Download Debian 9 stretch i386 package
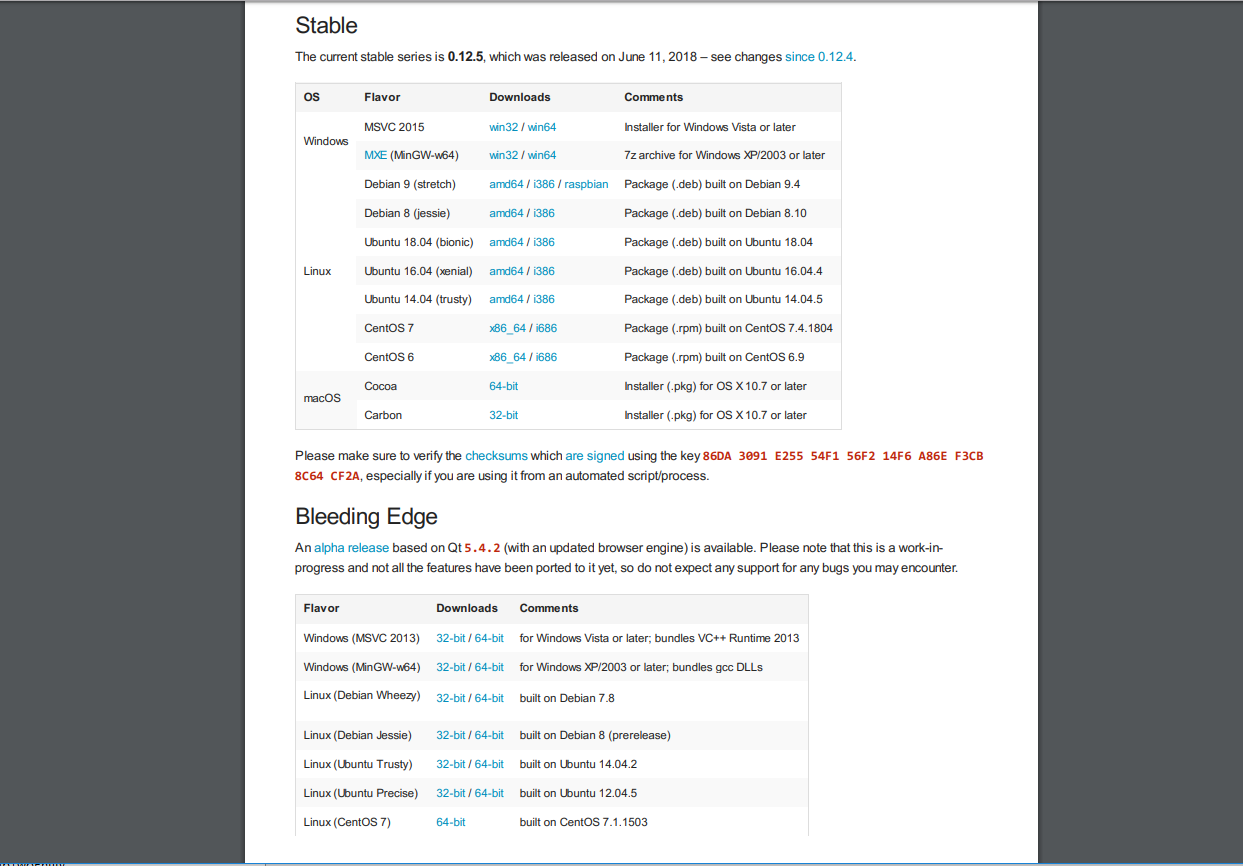 coord(544,184)
